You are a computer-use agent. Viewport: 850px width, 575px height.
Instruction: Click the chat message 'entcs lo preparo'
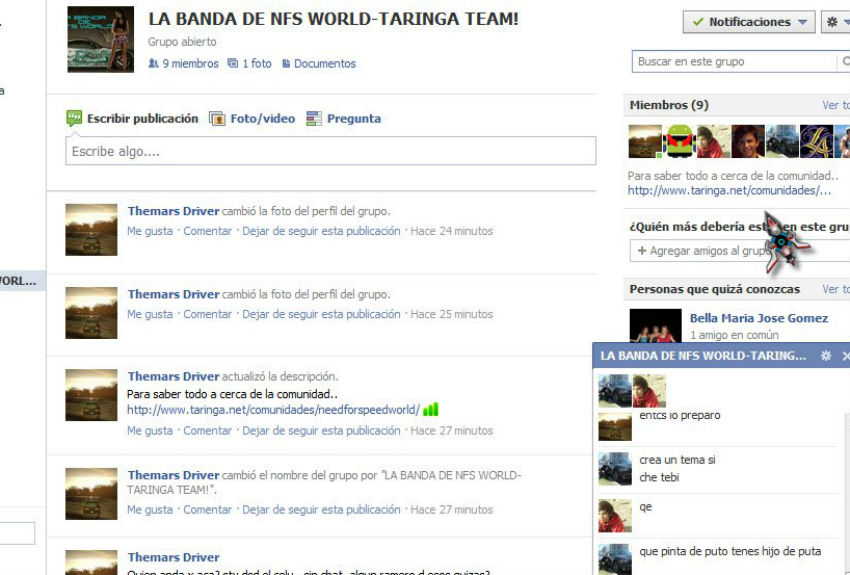pos(680,415)
